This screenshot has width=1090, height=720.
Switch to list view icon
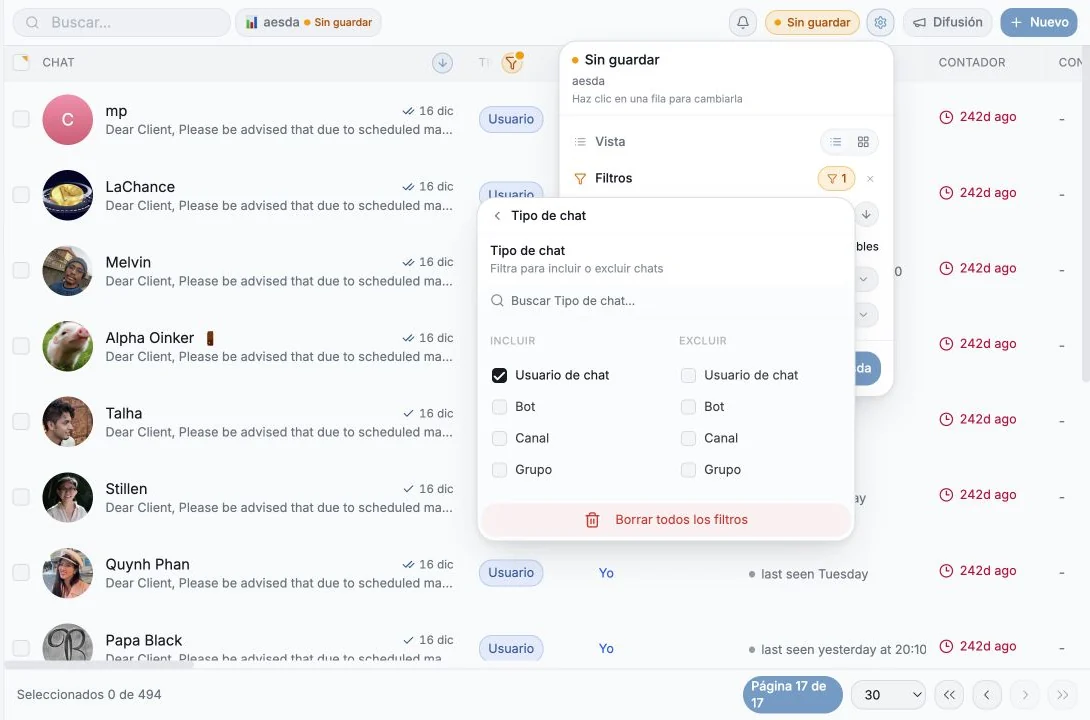click(836, 142)
